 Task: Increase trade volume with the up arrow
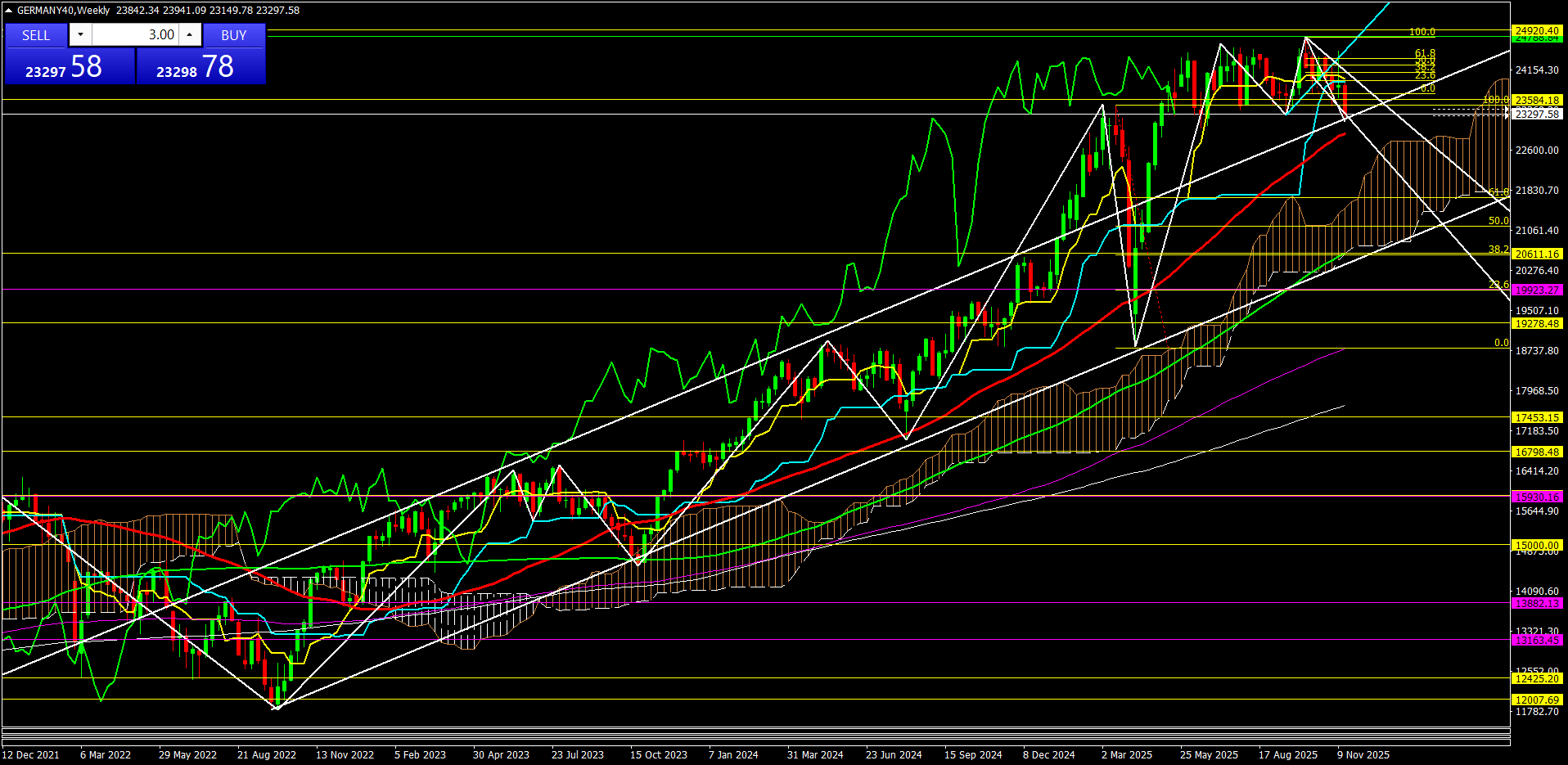tap(190, 34)
